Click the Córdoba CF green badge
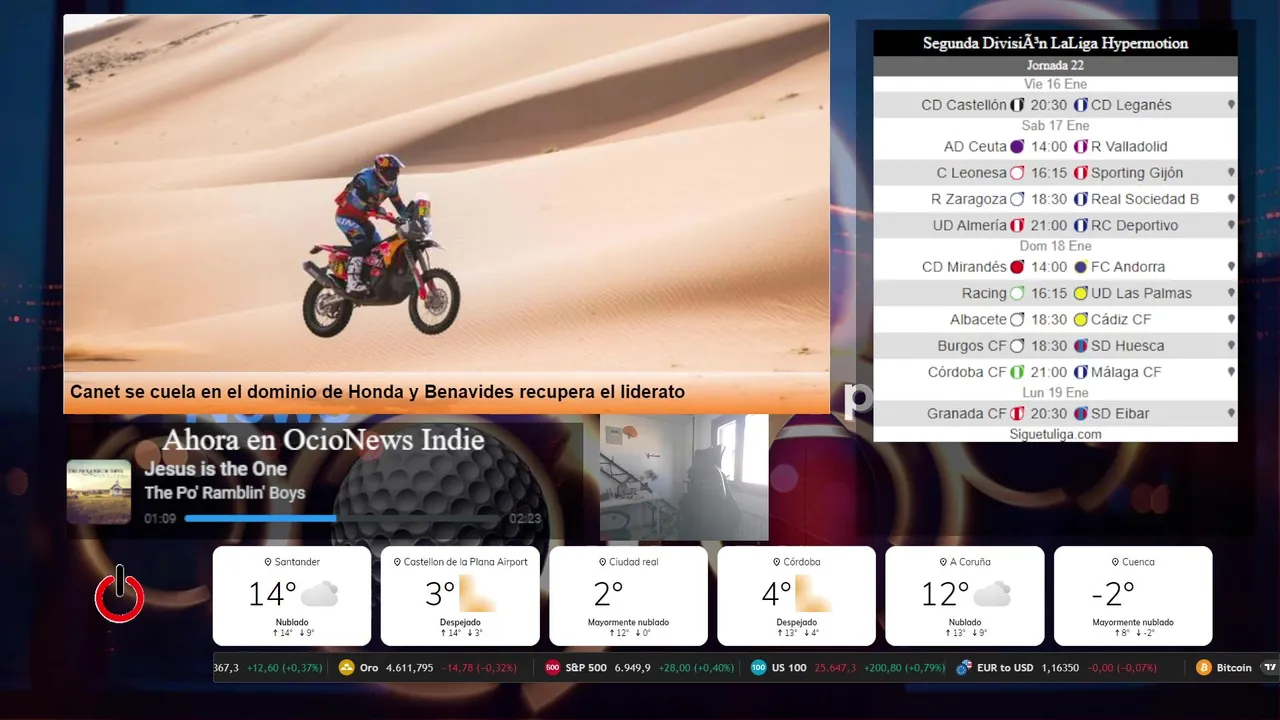Screen dimensions: 1280x720 click(1017, 372)
